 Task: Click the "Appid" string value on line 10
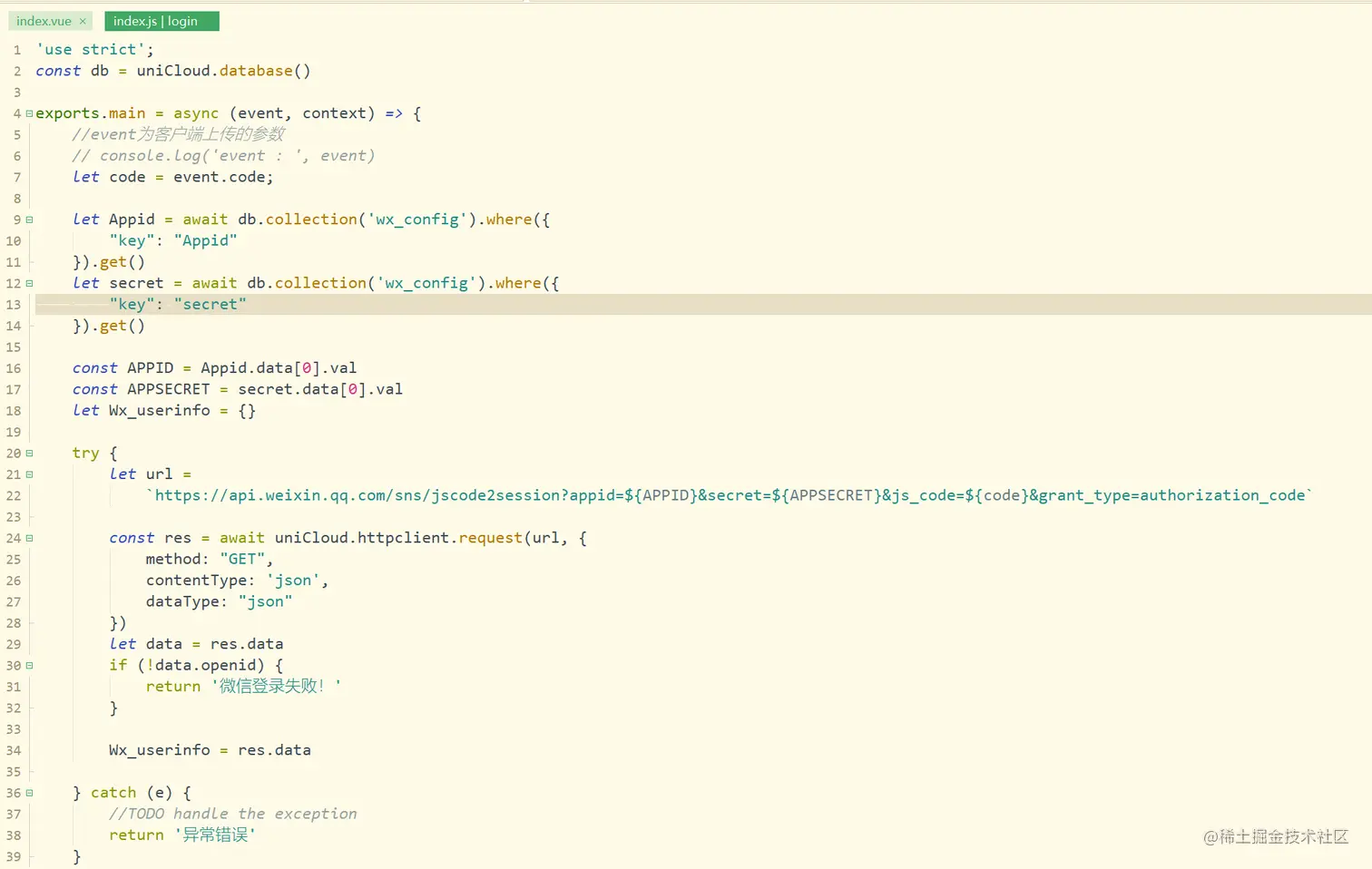point(205,240)
